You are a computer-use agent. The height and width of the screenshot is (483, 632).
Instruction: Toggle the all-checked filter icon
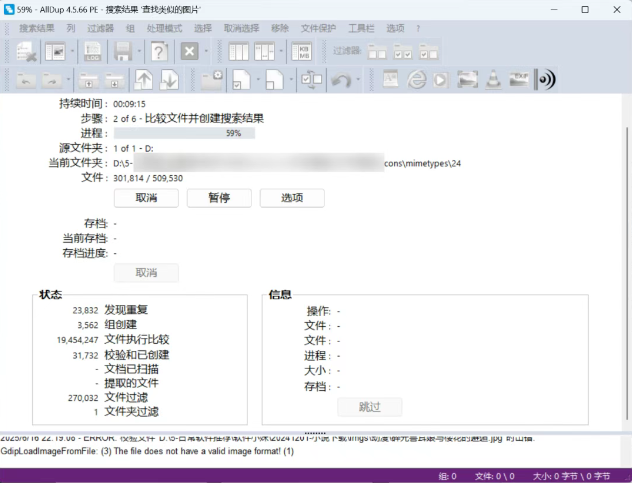click(403, 51)
